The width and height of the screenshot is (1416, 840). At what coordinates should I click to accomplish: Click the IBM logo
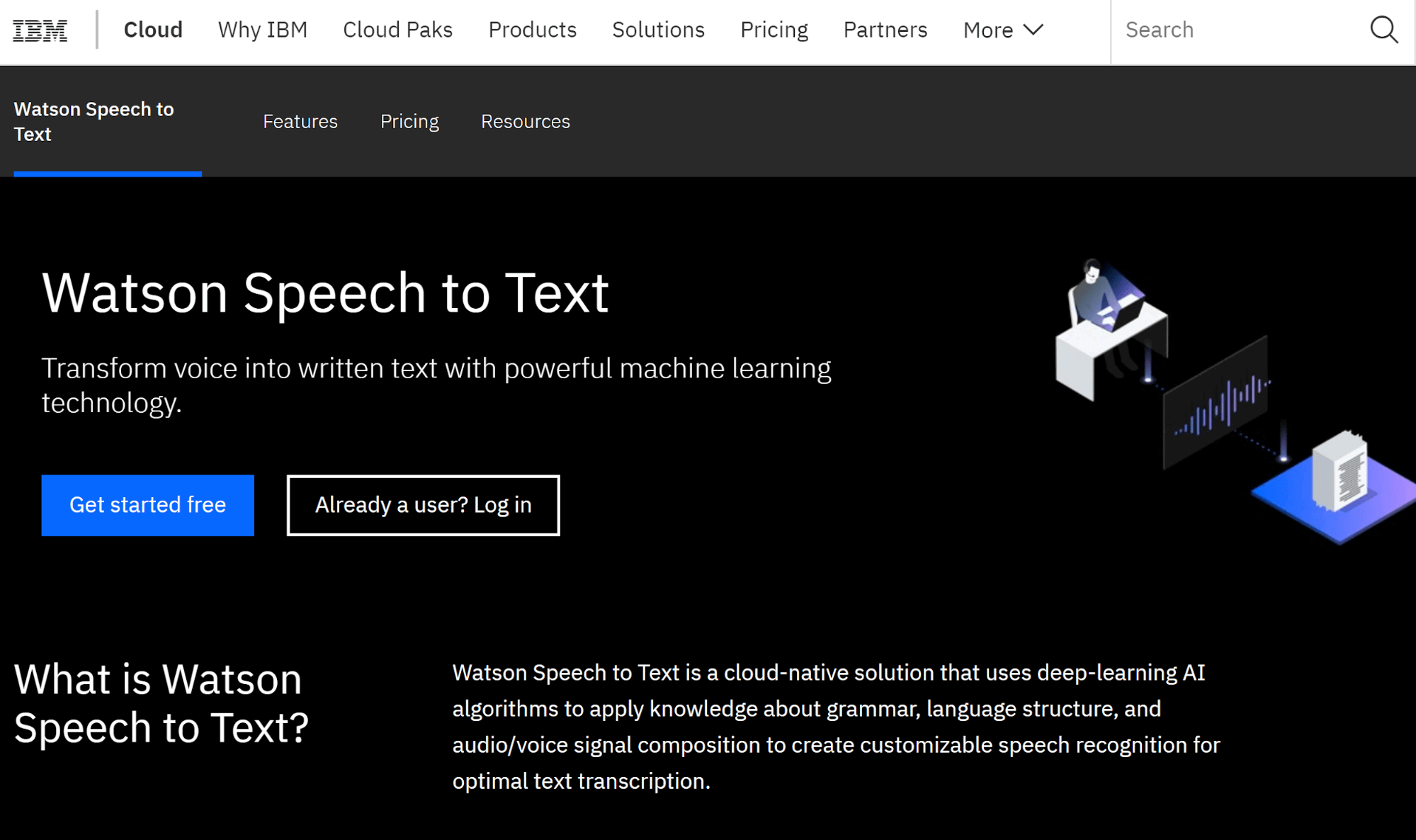tap(40, 30)
